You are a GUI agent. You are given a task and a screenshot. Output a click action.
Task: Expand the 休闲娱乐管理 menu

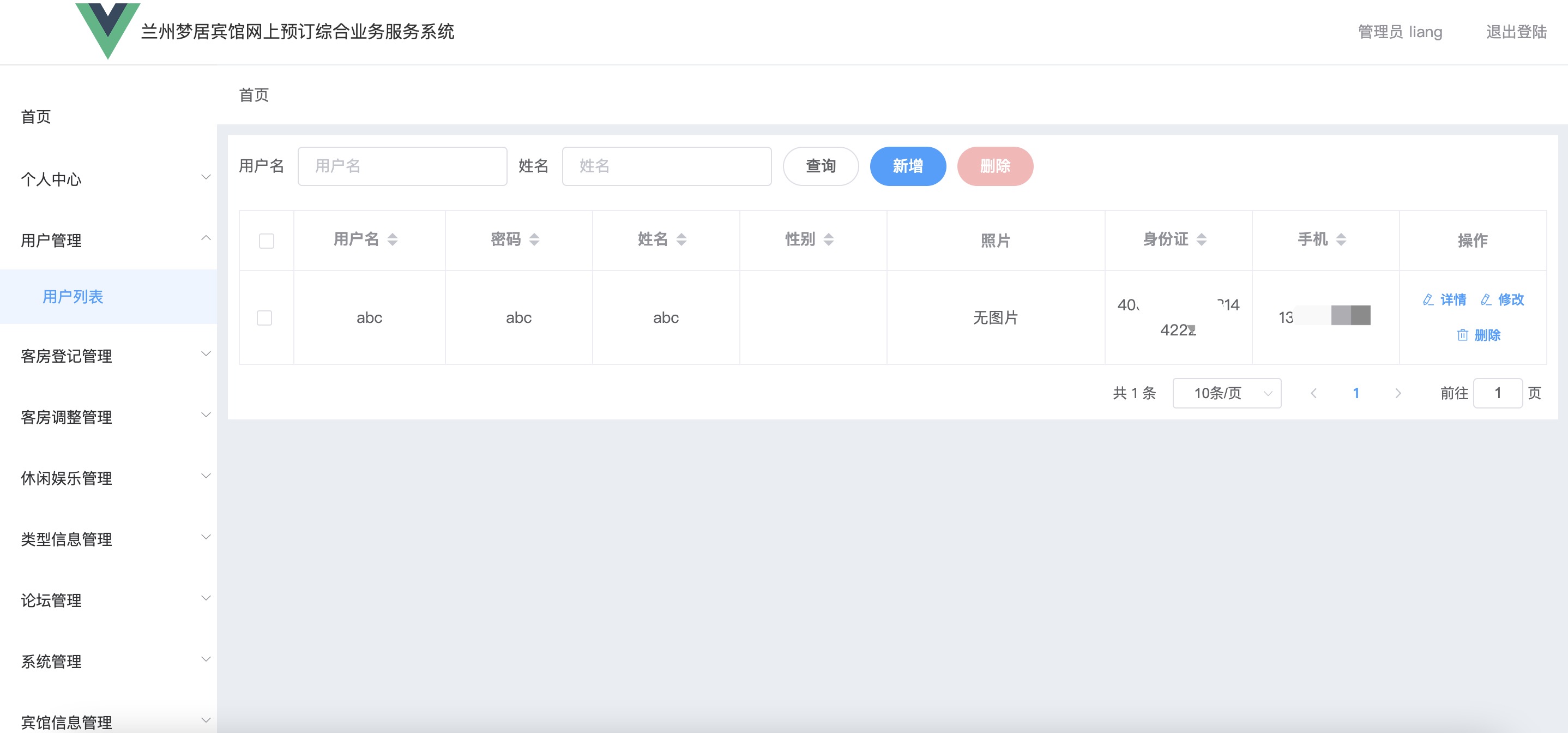(x=108, y=478)
